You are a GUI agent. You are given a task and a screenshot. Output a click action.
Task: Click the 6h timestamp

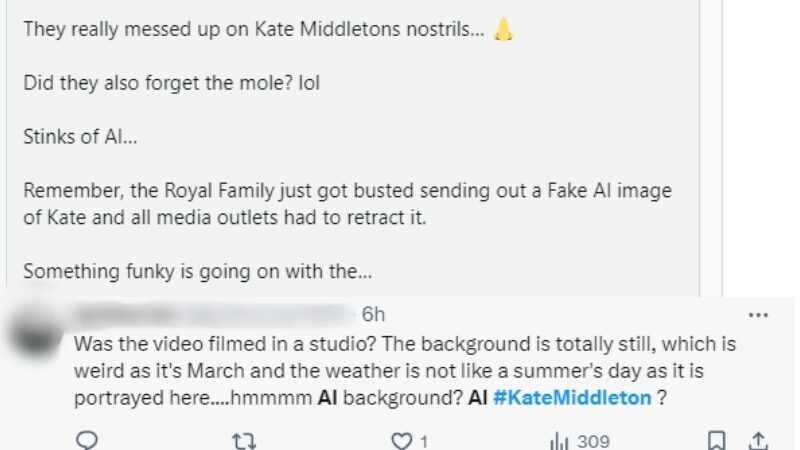pyautogui.click(x=373, y=315)
